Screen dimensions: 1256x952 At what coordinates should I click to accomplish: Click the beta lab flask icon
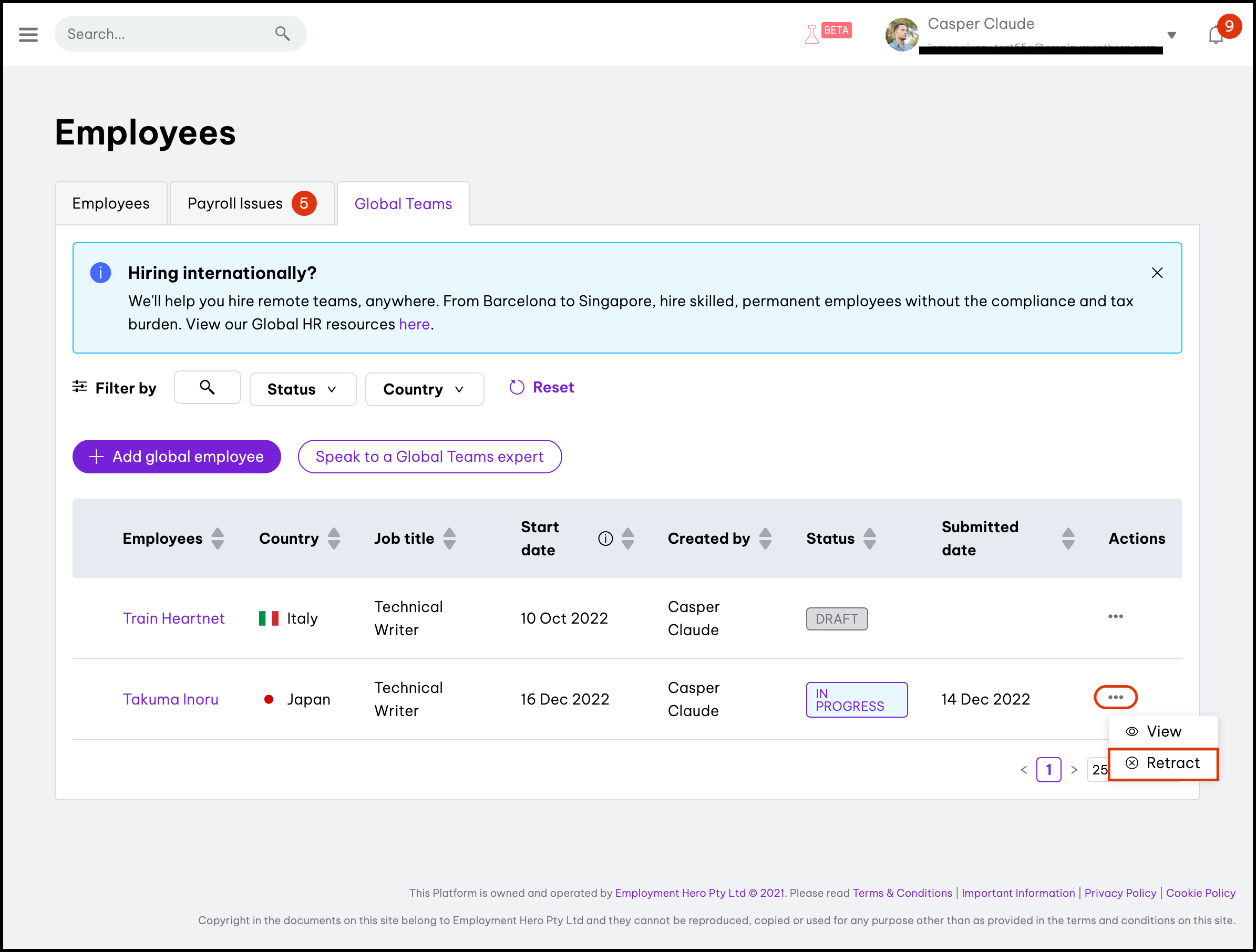coord(812,34)
